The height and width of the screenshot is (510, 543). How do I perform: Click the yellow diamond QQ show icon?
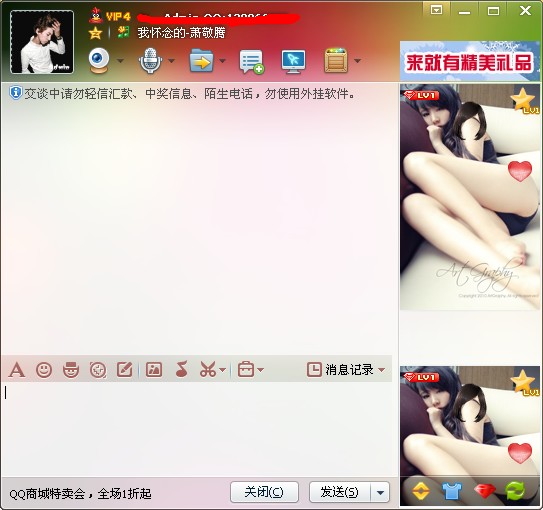421,491
